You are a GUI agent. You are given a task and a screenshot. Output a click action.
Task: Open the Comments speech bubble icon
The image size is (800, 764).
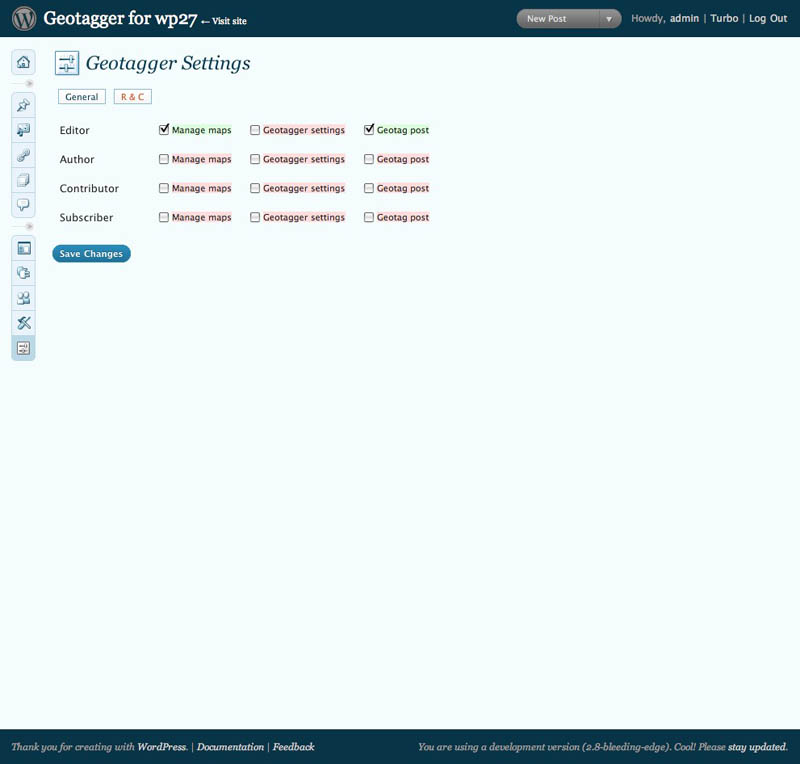point(23,205)
